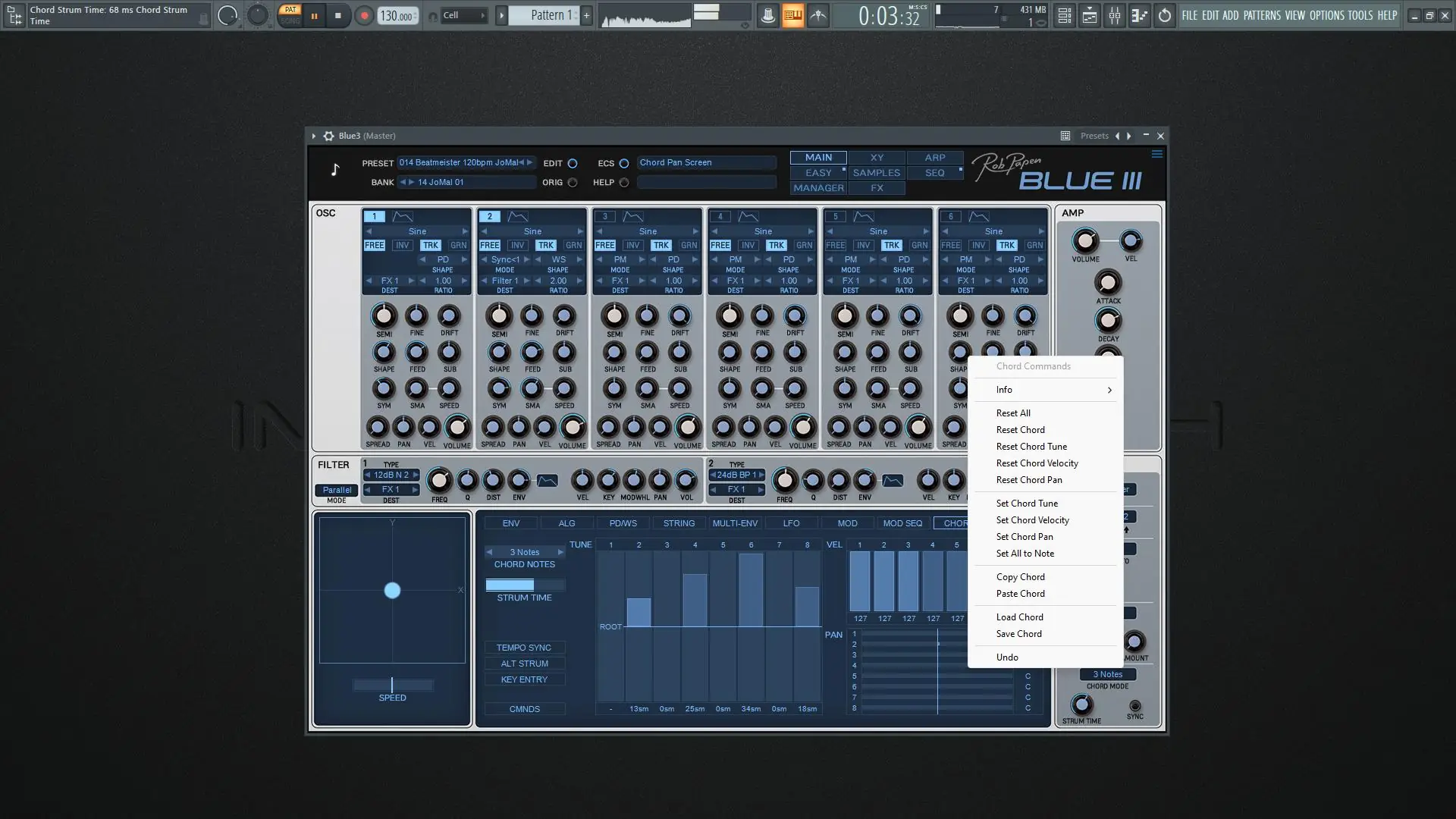Click the filter 1 envelope shape icon
The height and width of the screenshot is (819, 1456).
click(547, 481)
